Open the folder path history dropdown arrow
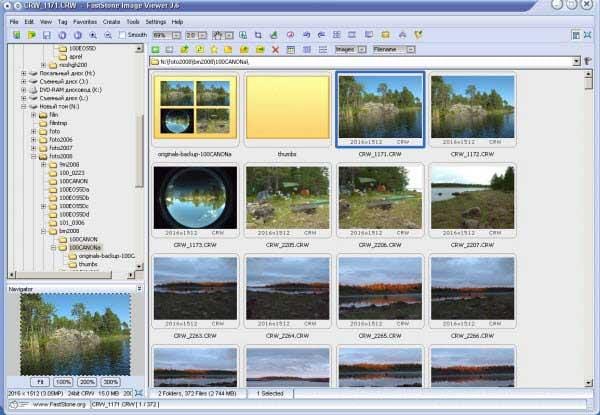Screen dimensions: 600x415 pyautogui.click(x=577, y=62)
